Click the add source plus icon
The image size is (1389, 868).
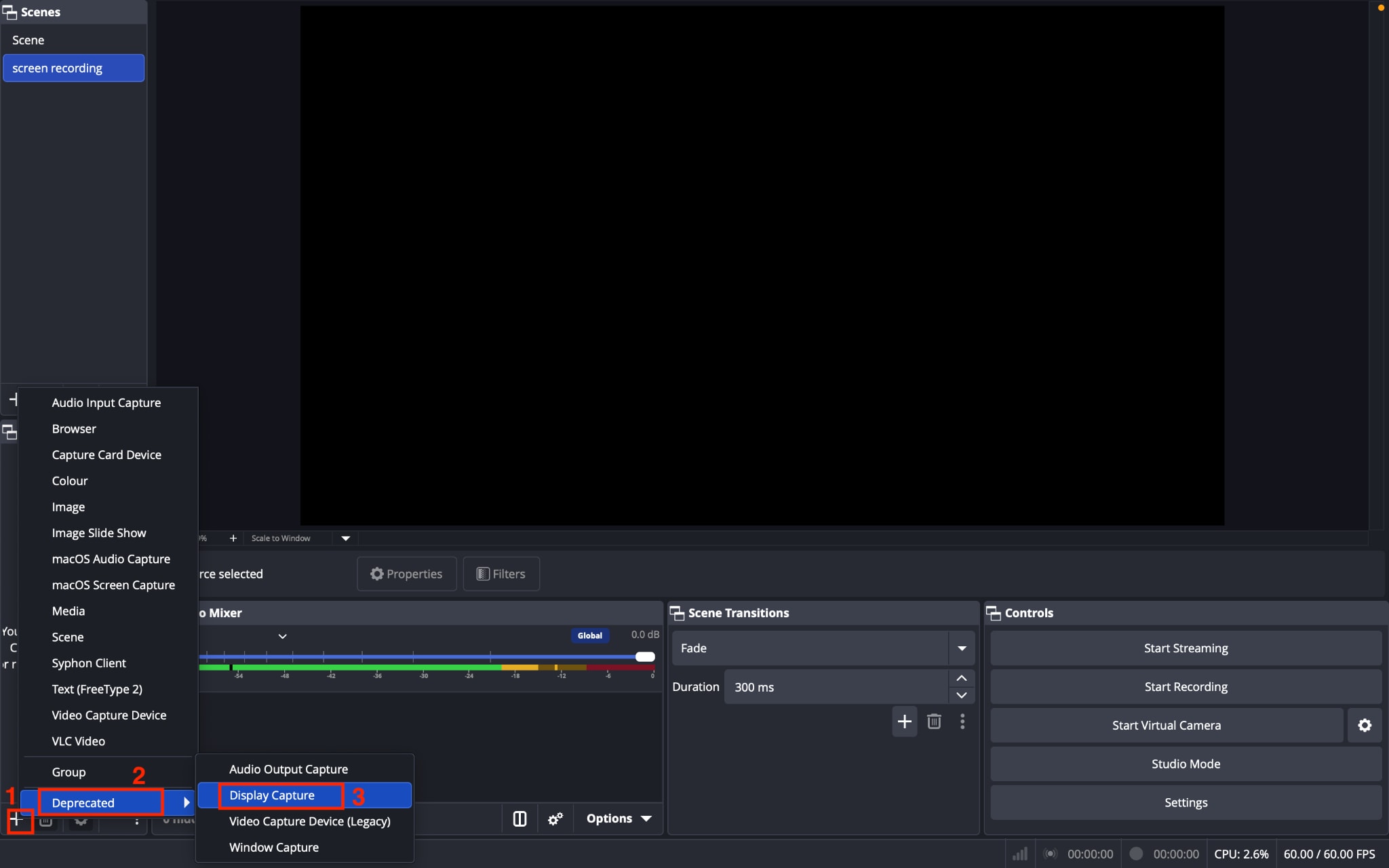[x=16, y=820]
